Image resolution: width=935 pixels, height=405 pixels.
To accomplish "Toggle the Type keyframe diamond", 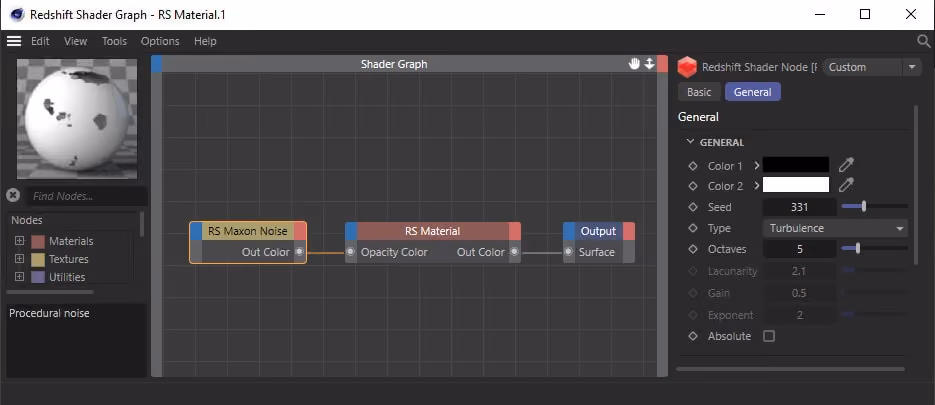I will (x=693, y=228).
